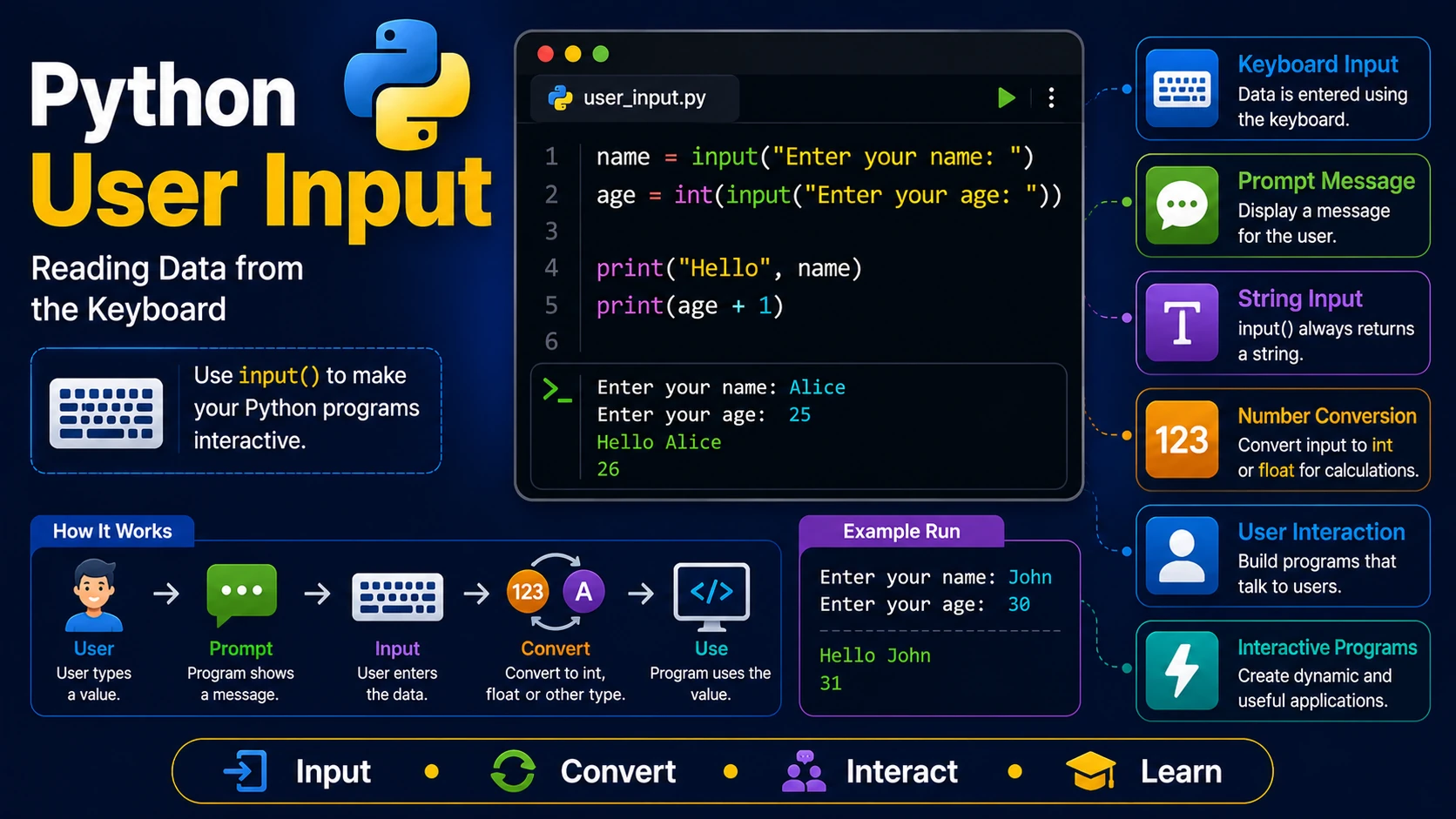Click the terminal prompt icon in output panel
1456x819 pixels.
557,390
